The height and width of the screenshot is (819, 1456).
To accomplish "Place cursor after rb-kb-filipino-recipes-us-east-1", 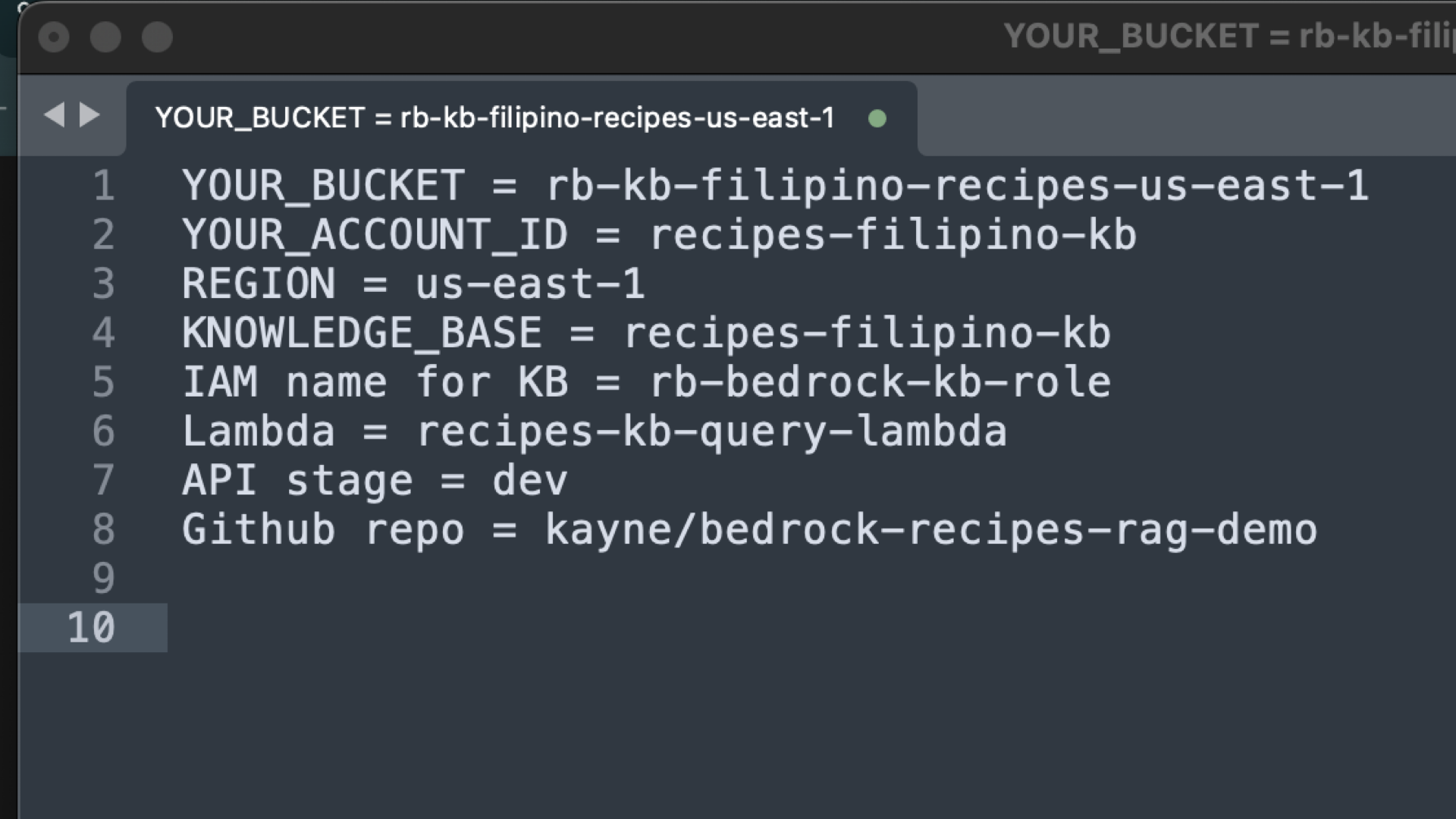I will [x=1373, y=186].
